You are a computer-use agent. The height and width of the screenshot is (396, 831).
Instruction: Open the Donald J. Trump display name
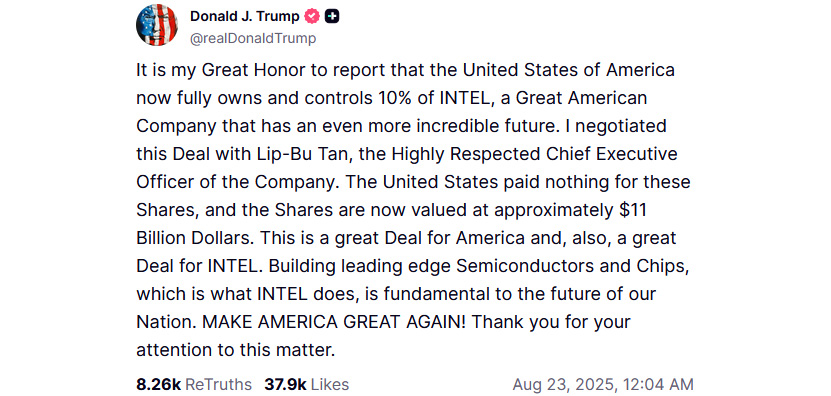[x=244, y=16]
